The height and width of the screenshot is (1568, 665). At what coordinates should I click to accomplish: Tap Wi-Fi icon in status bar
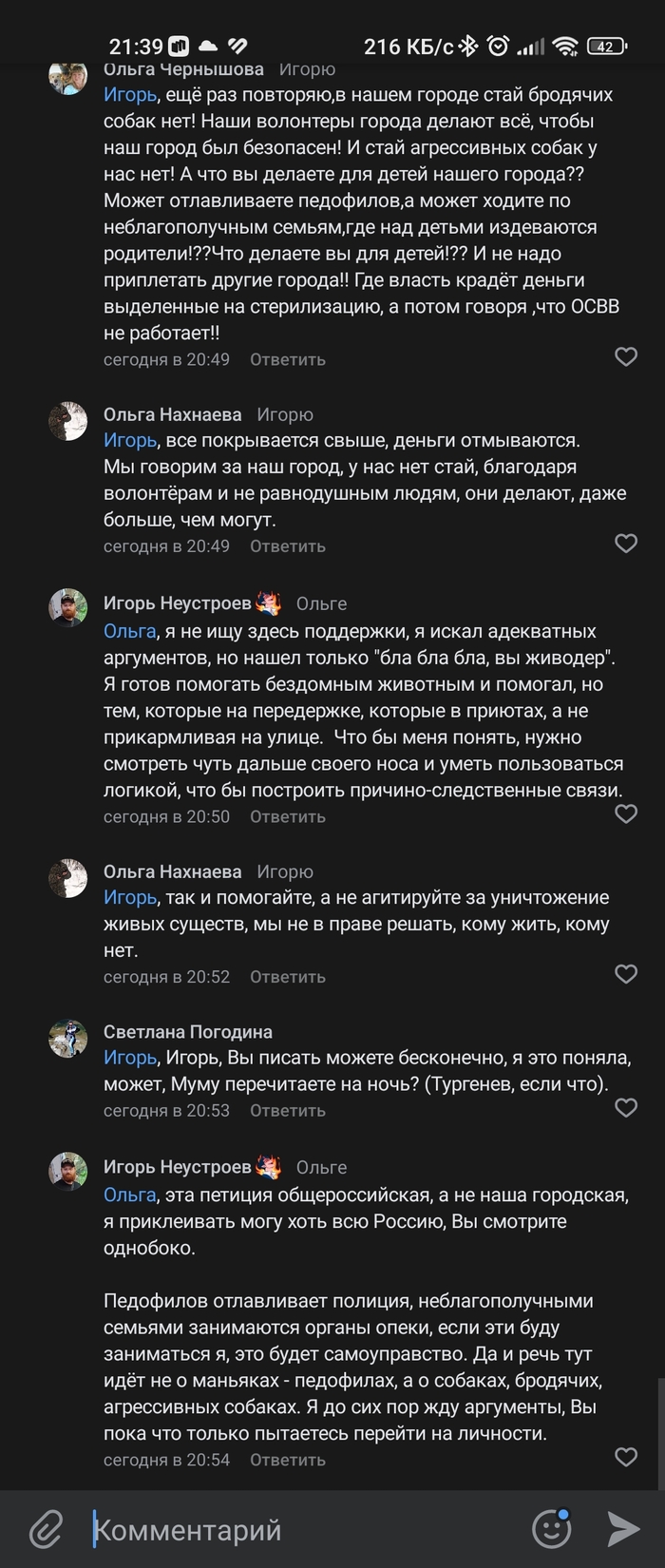click(x=566, y=46)
